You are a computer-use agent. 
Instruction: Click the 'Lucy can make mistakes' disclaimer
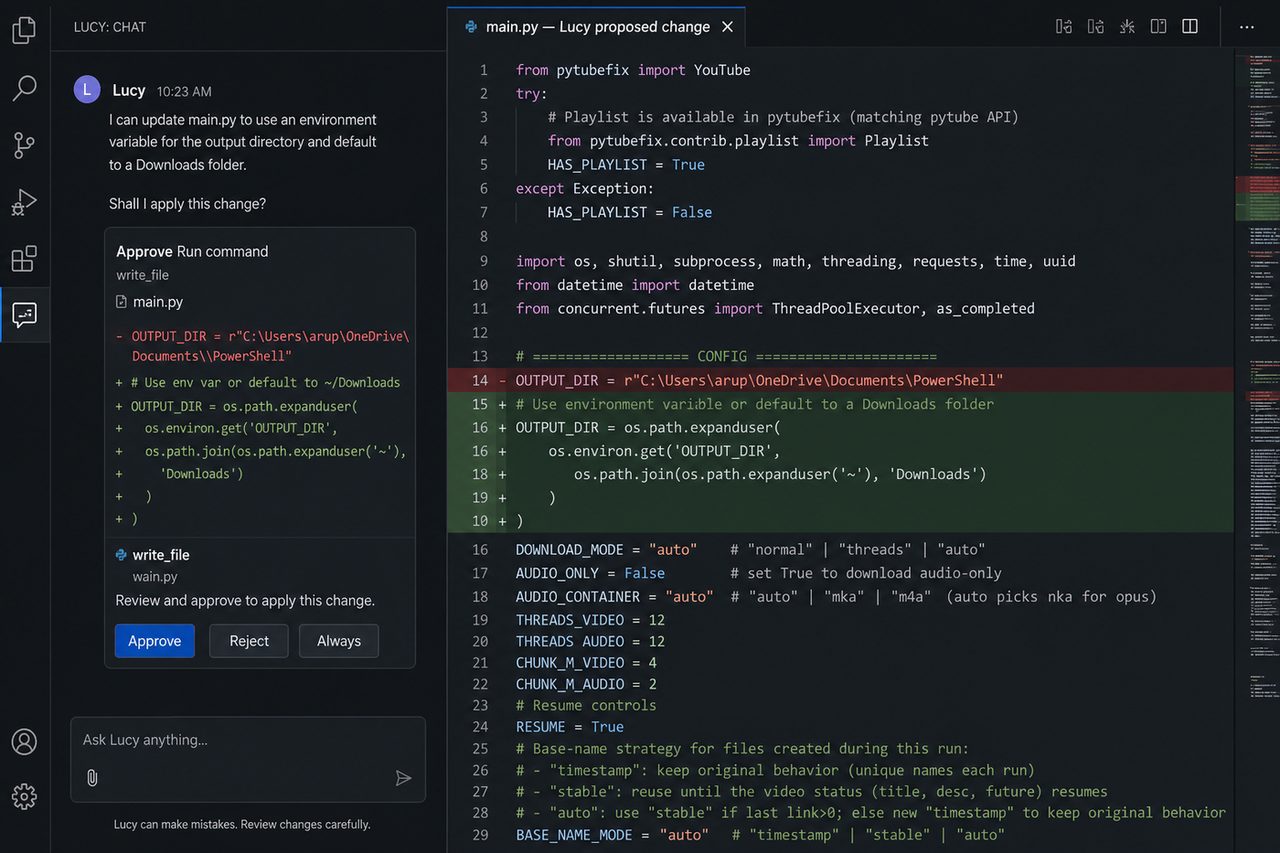(x=242, y=825)
